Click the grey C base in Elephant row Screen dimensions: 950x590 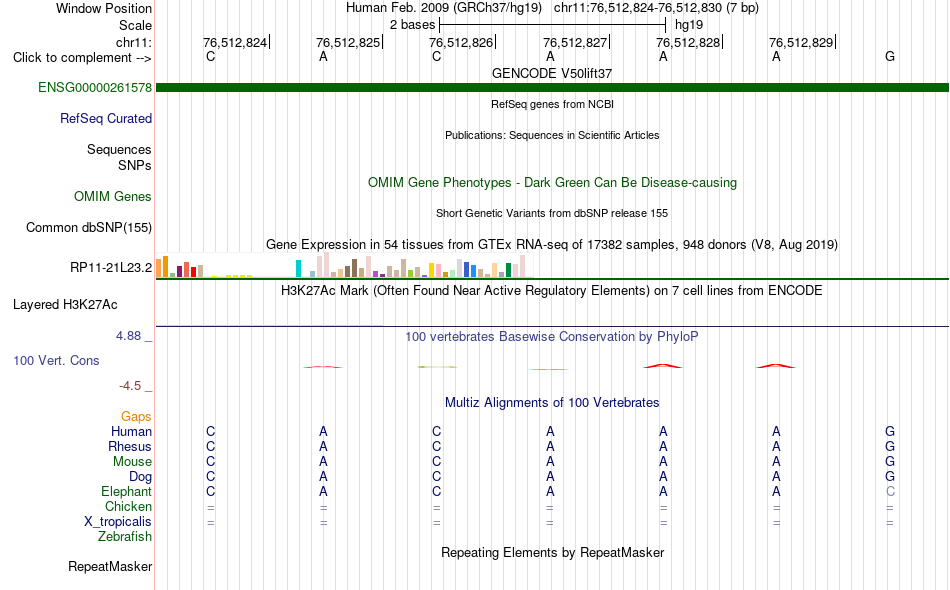889,491
